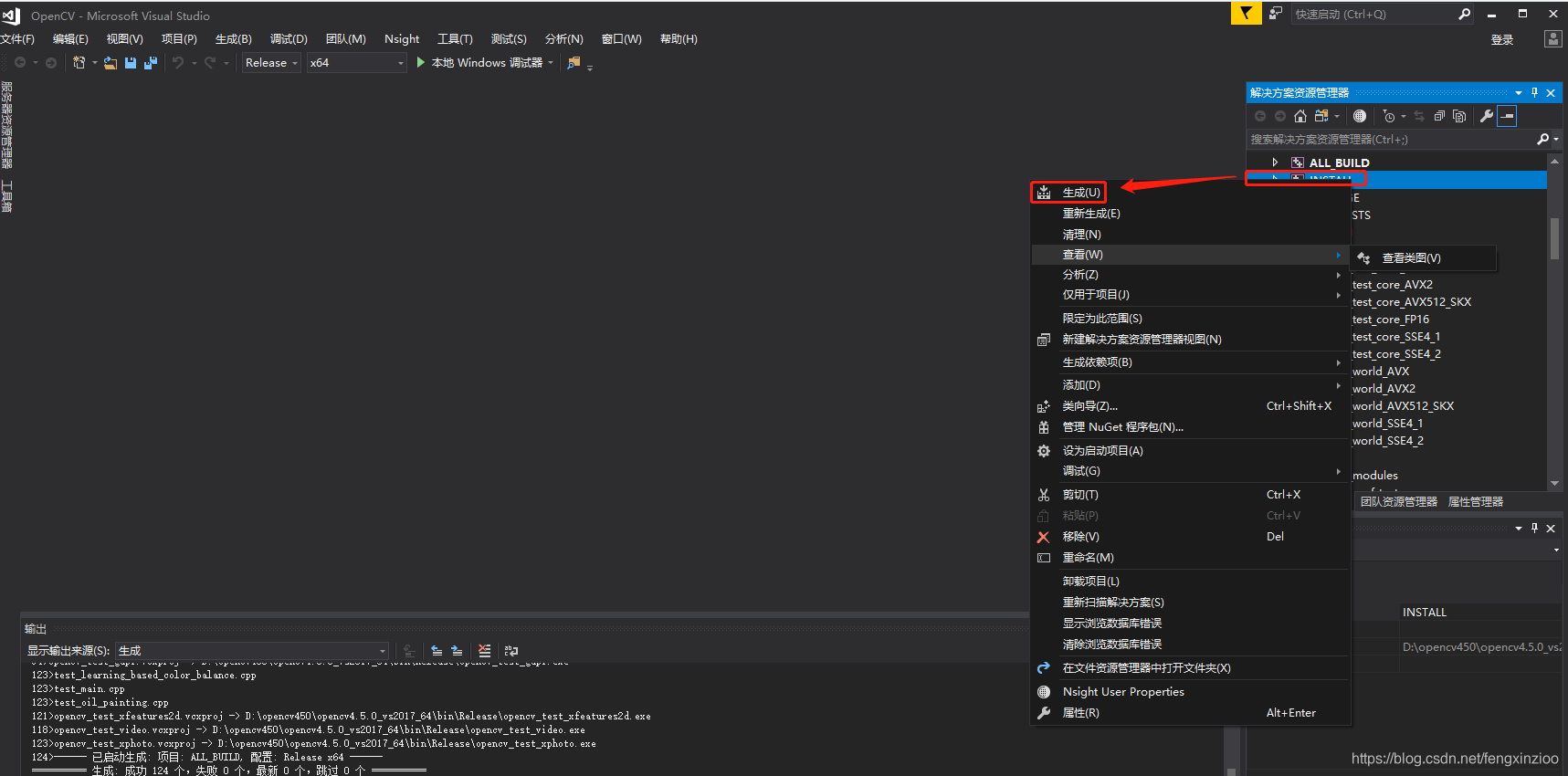Click the Redo arrow icon

(210, 63)
